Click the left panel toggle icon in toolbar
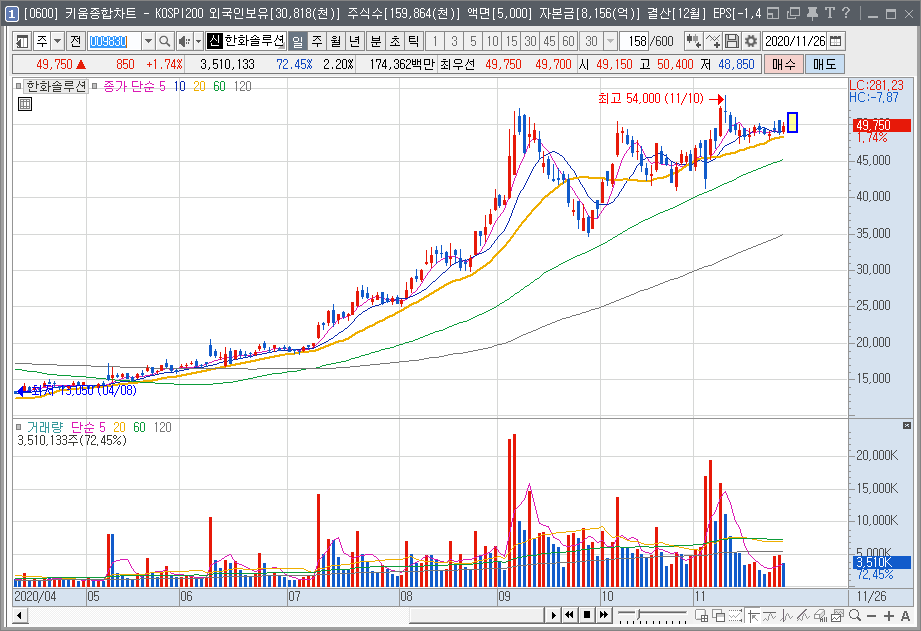Screen dimensions: 921x631 (22, 41)
